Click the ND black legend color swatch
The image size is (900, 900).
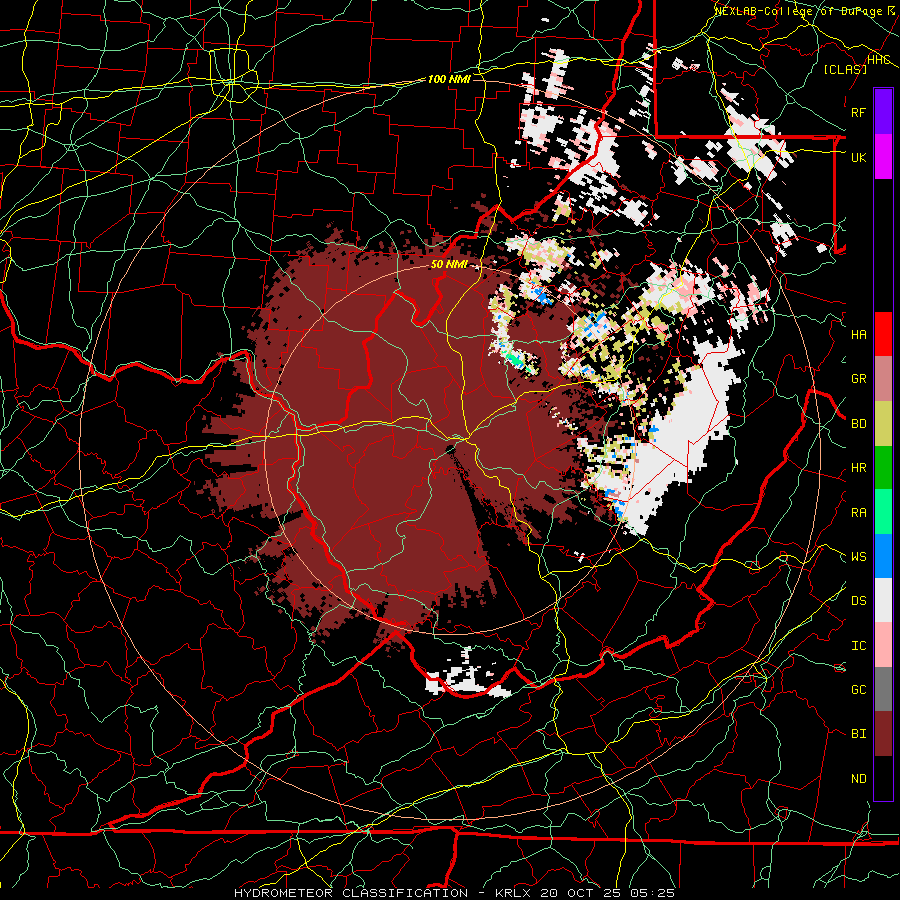[883, 778]
